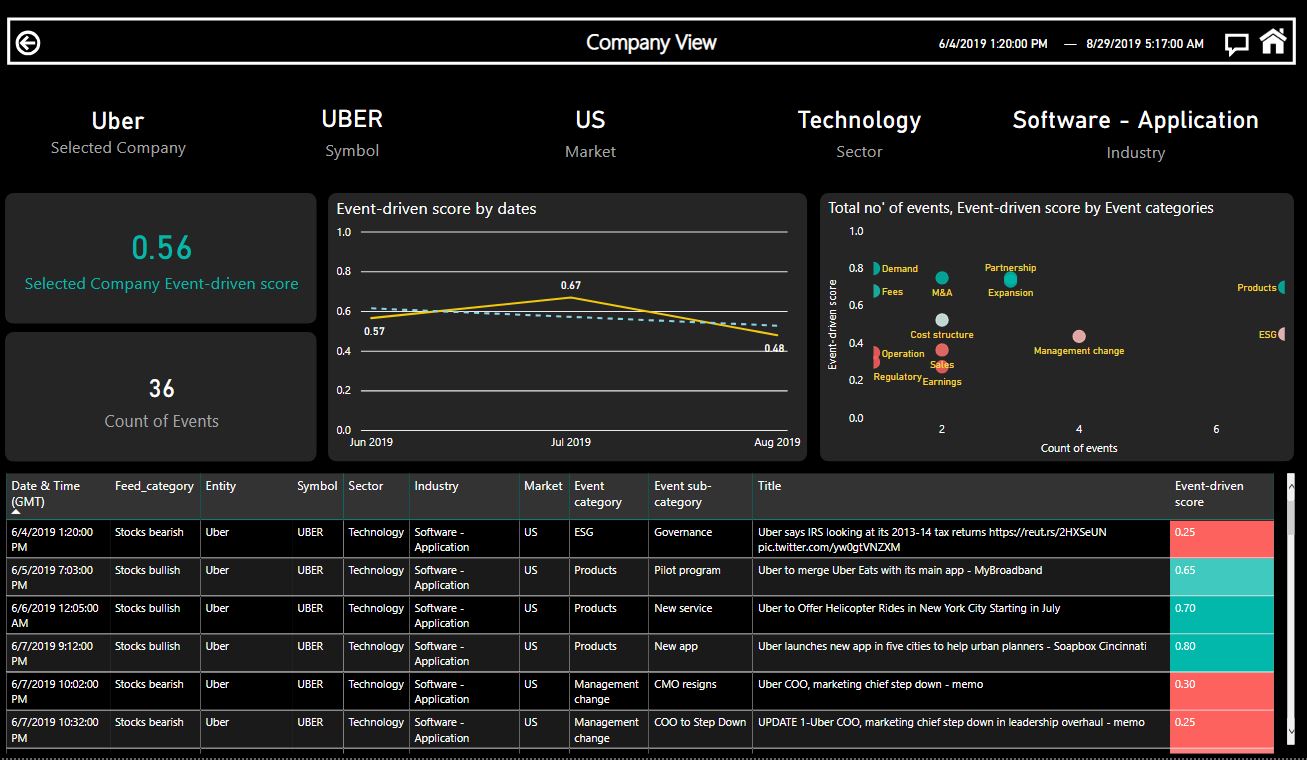Click the 0.25 score cell for IRS row
This screenshot has width=1307, height=760.
point(1222,539)
